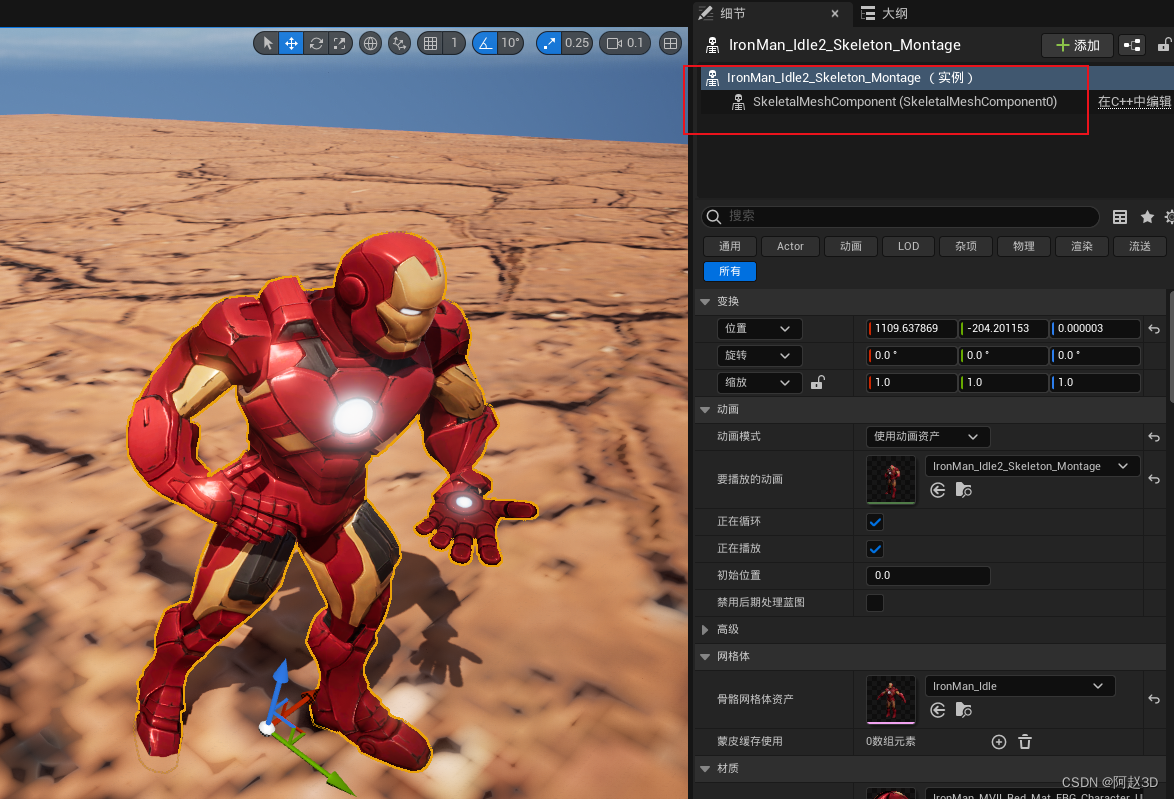Click position X field 1109.637869

coord(912,329)
